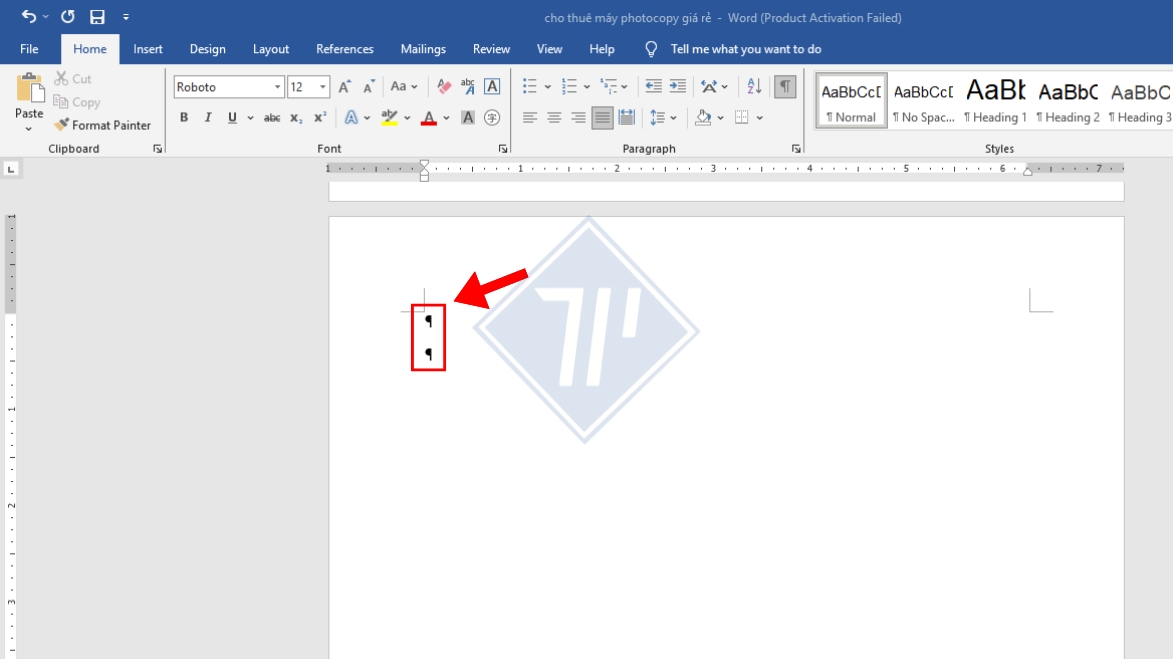The width and height of the screenshot is (1173, 659).
Task: Click the Save icon in quick access toolbar
Action: click(97, 17)
